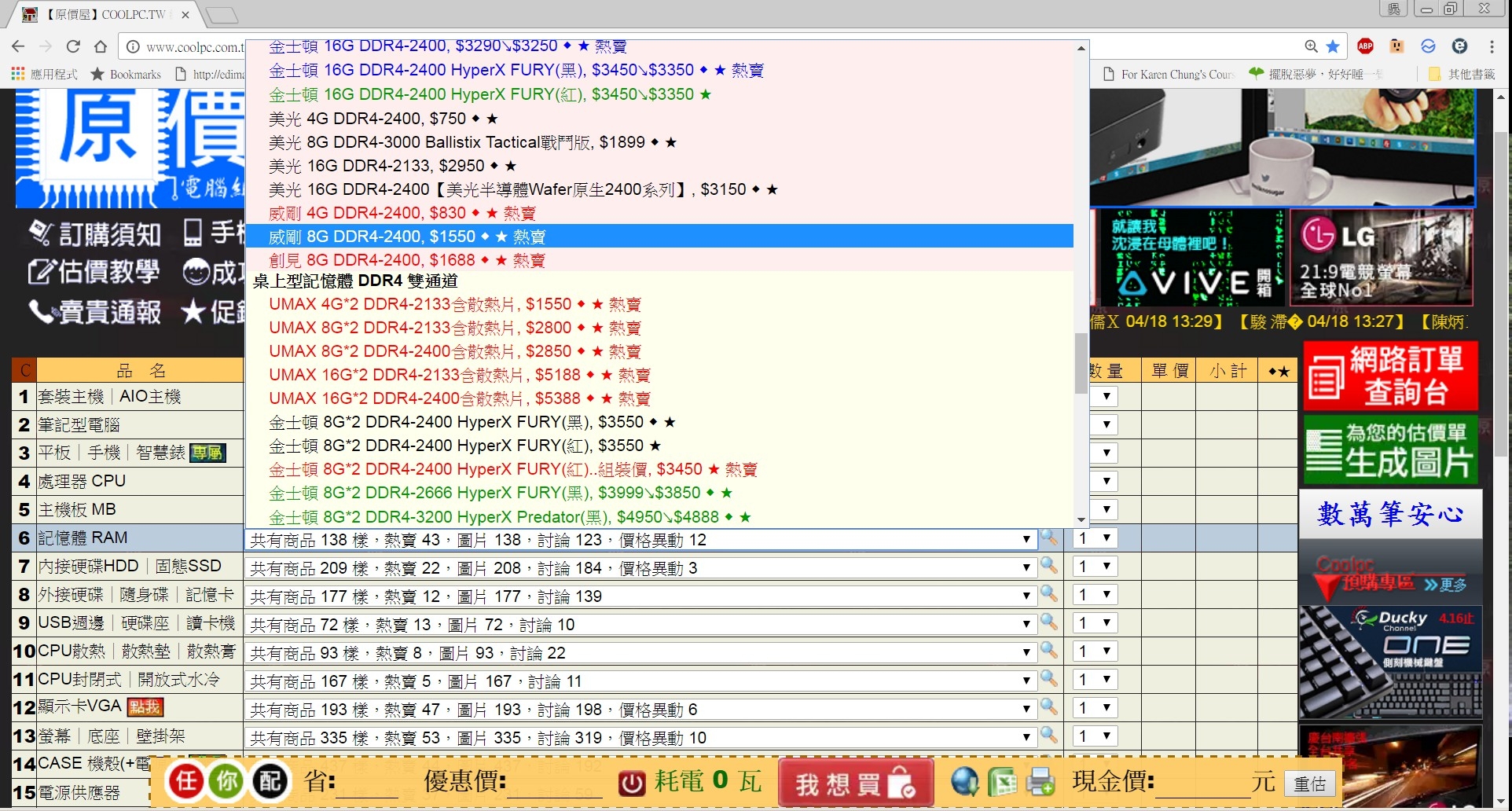Open the 網路訂單查詢台 order lookup banner
Screen dimensions: 1512x811
click(x=1390, y=376)
